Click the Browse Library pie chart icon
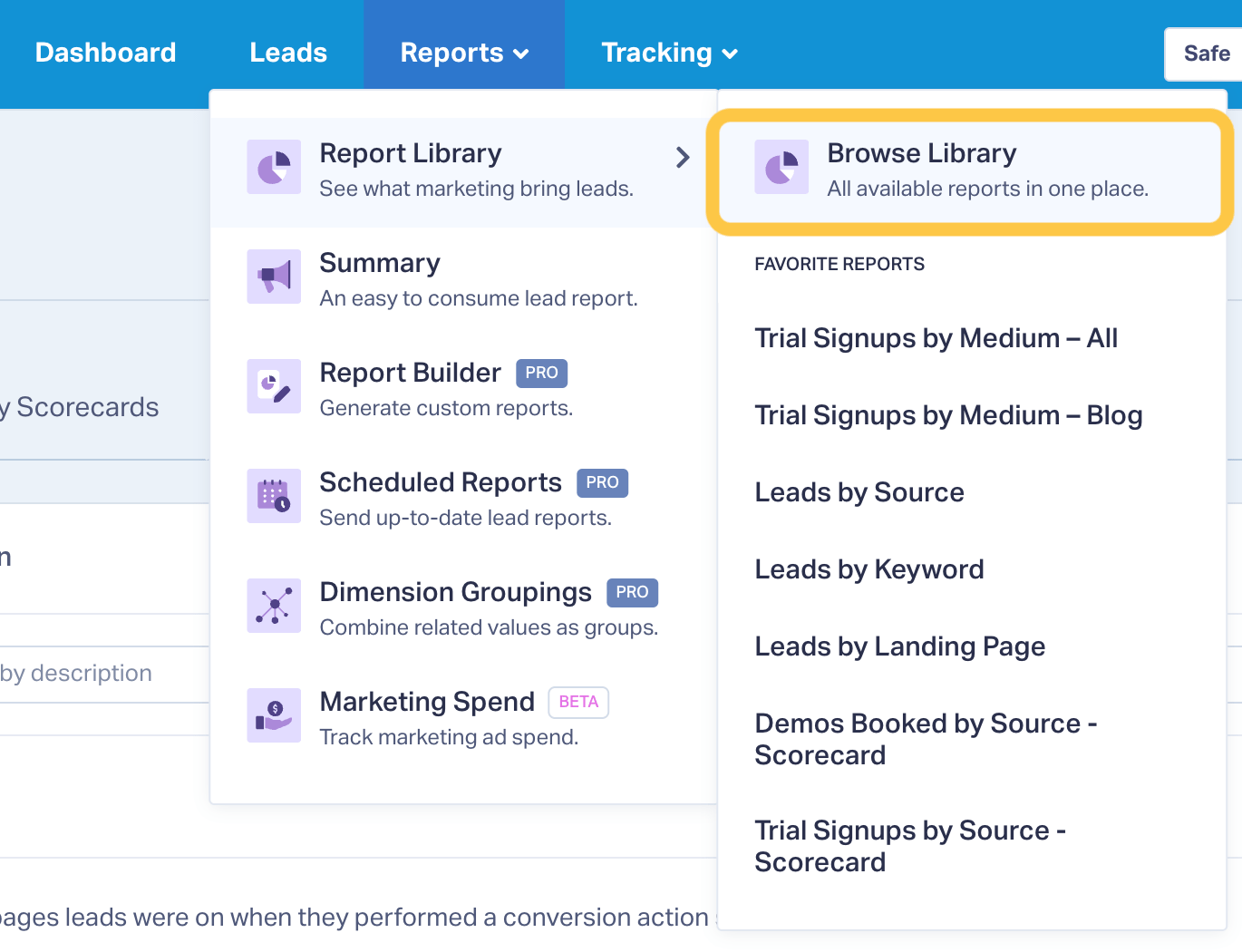Image resolution: width=1242 pixels, height=952 pixels. pos(781,167)
